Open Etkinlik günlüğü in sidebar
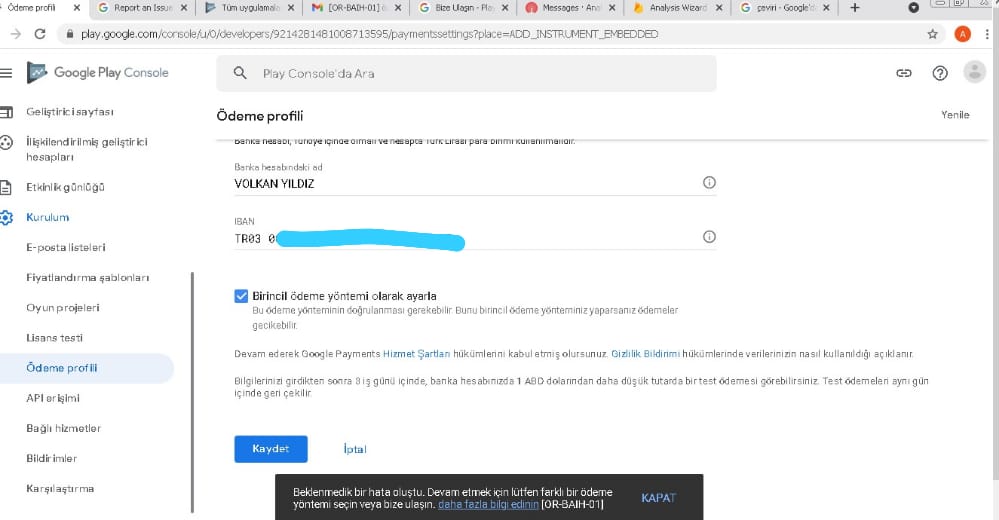 coord(65,187)
